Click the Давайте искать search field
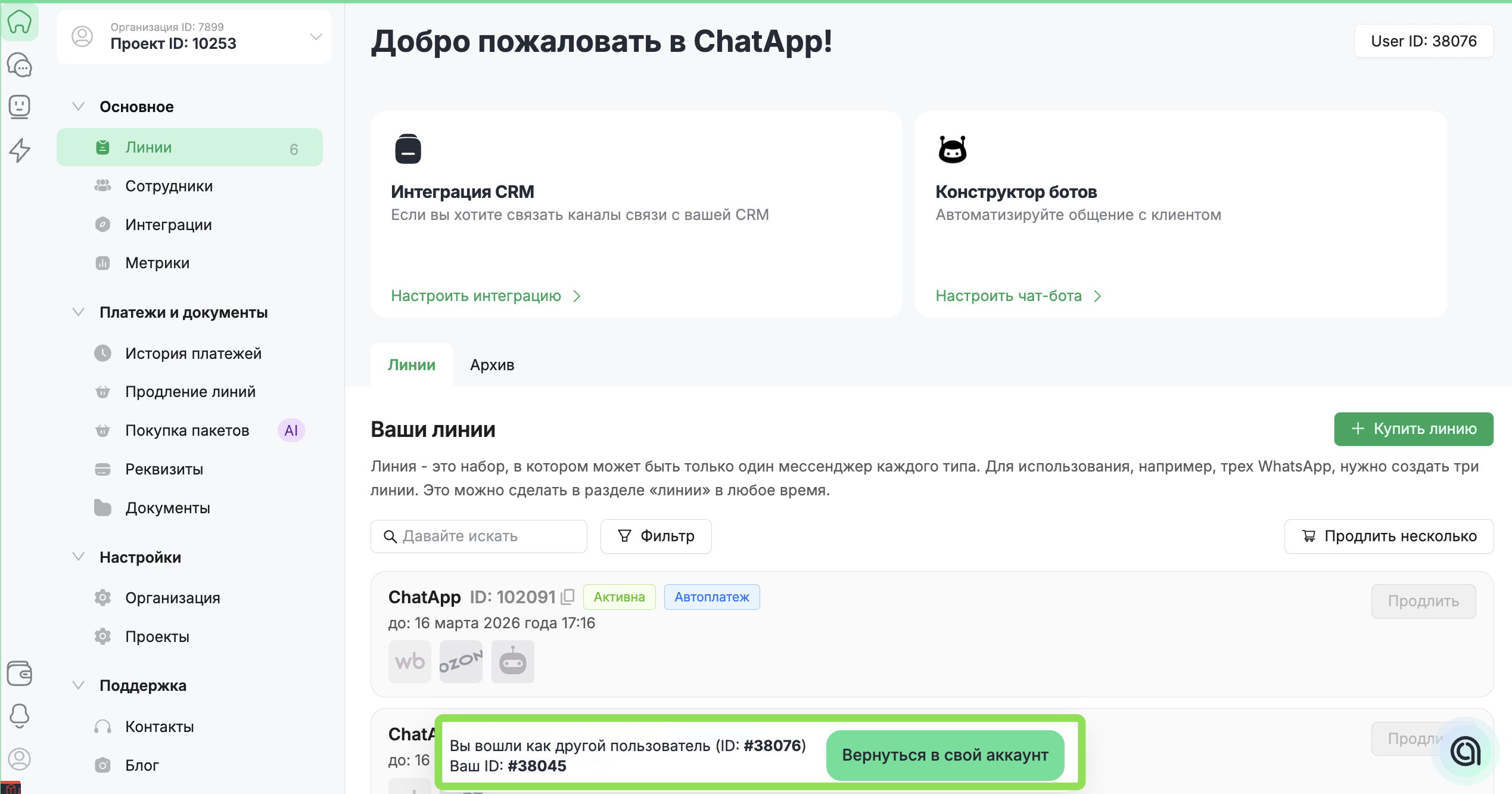This screenshot has height=794, width=1512. [x=479, y=536]
